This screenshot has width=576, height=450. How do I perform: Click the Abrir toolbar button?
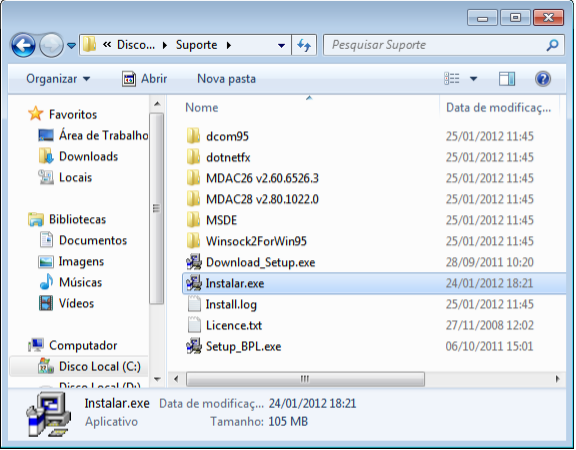coord(144,79)
